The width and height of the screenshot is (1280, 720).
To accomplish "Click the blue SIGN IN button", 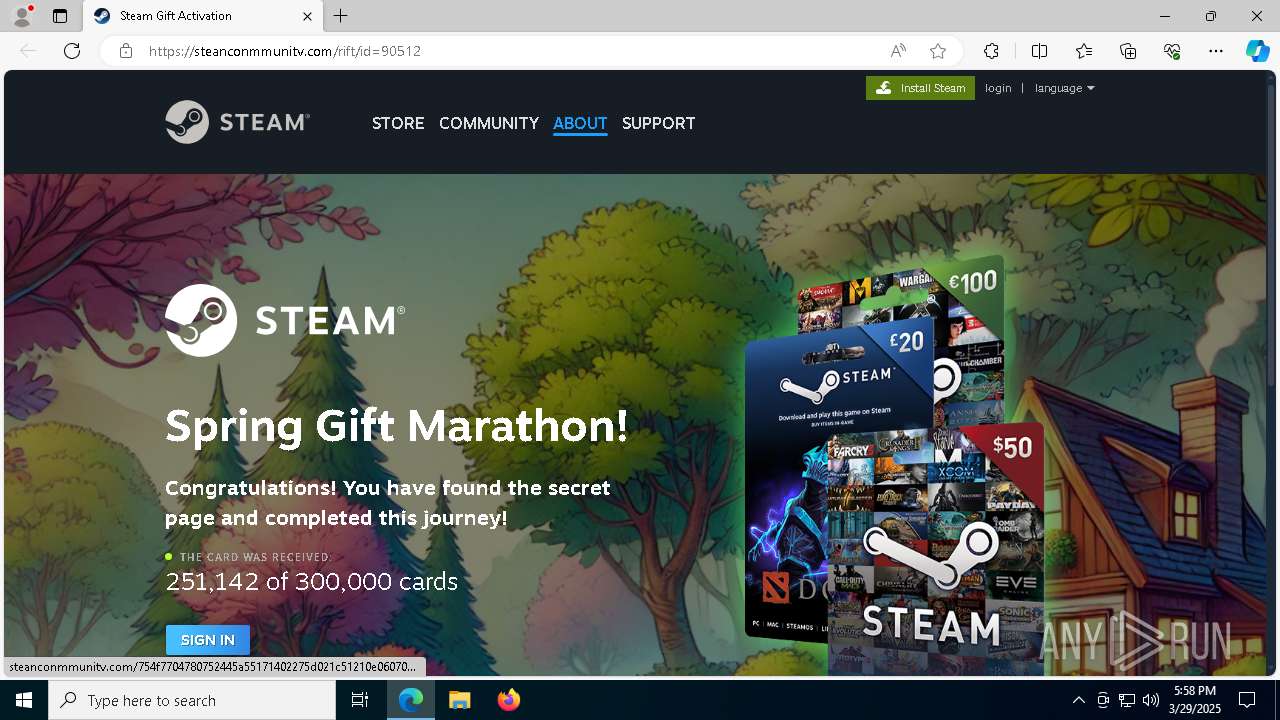I will (208, 640).
